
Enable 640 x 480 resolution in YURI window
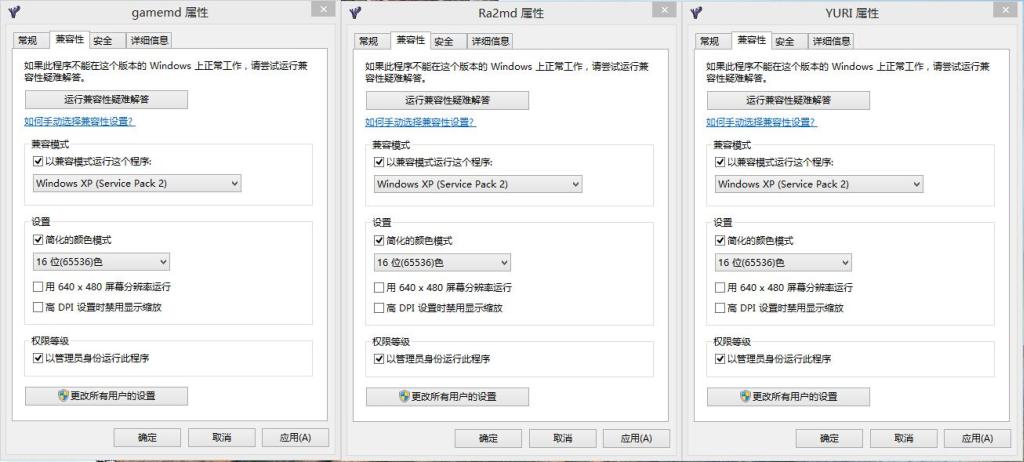[x=720, y=287]
